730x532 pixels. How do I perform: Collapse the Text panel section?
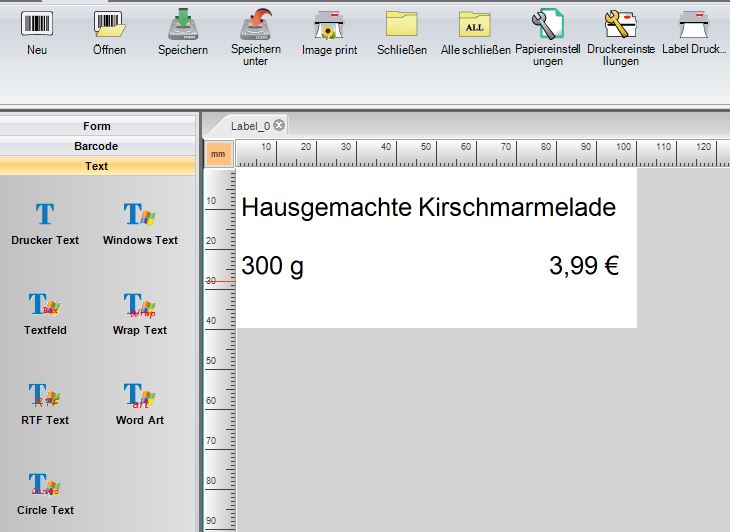pos(97,166)
